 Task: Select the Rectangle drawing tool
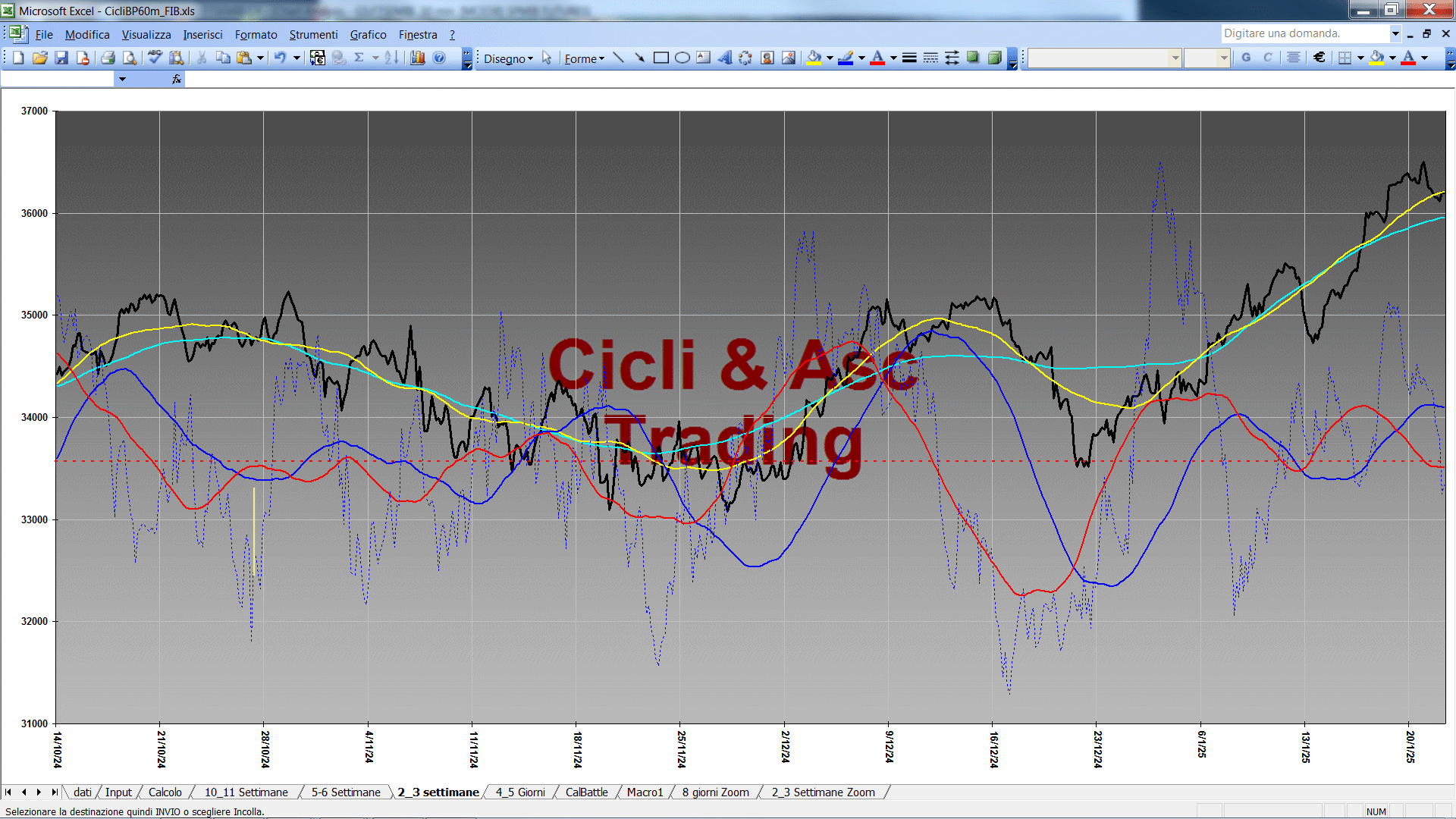[x=661, y=58]
